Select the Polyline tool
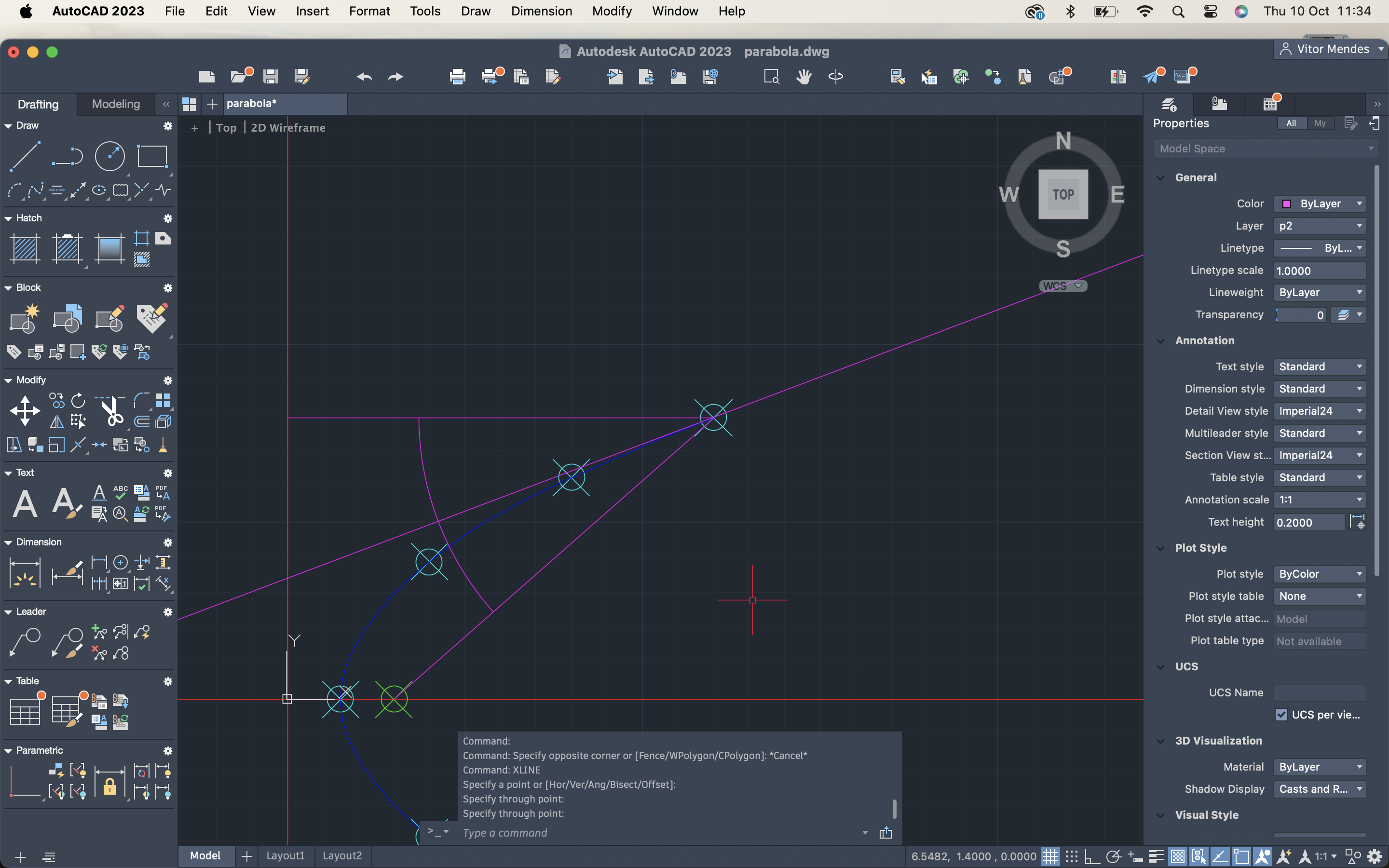 point(67,156)
